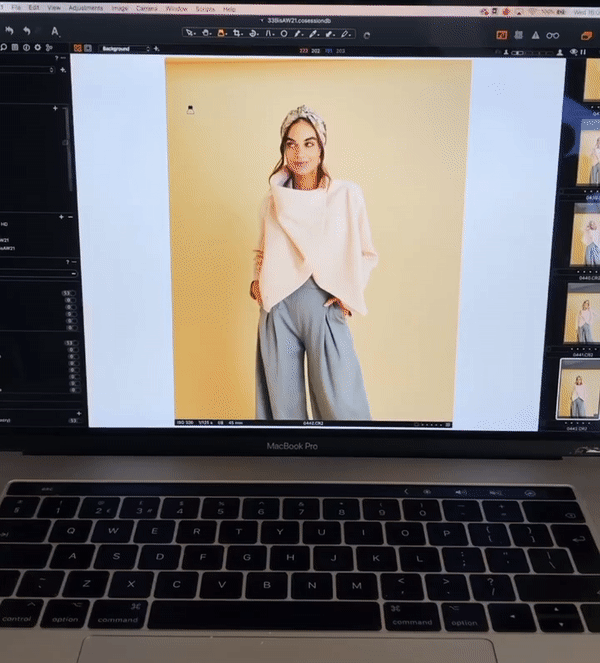
Task: Select the Annotations pencil tool
Action: coord(346,34)
